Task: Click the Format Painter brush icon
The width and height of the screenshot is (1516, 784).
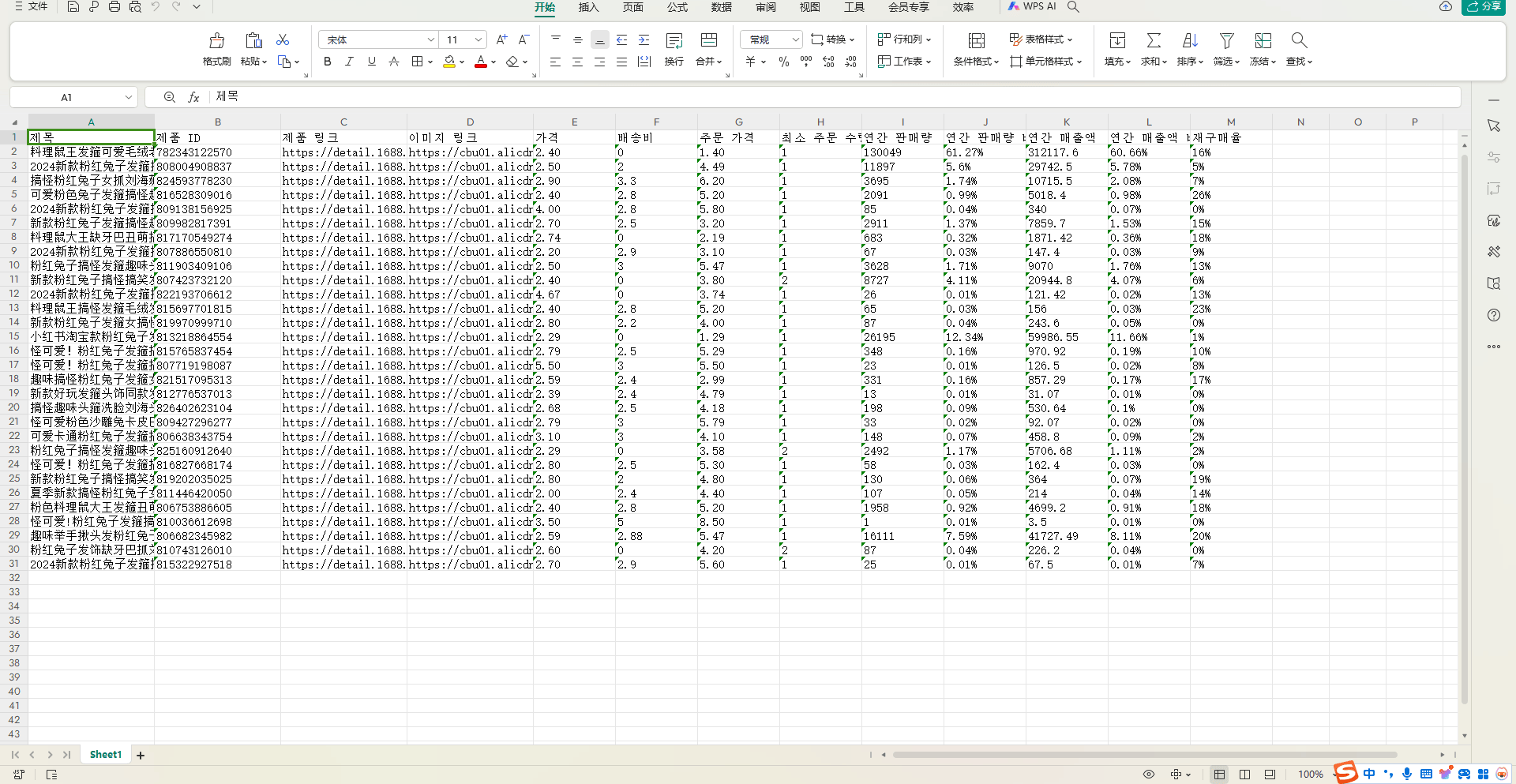Action: [216, 40]
